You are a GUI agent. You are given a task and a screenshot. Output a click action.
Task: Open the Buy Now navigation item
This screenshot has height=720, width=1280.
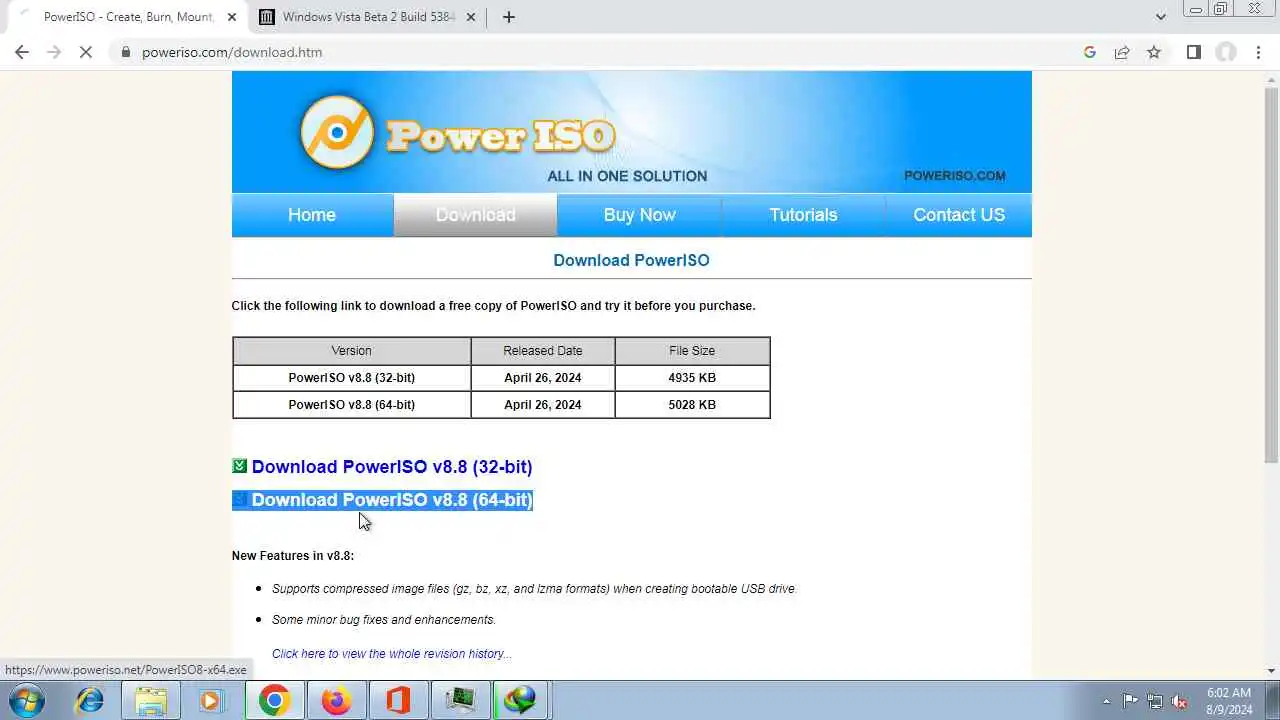click(639, 215)
